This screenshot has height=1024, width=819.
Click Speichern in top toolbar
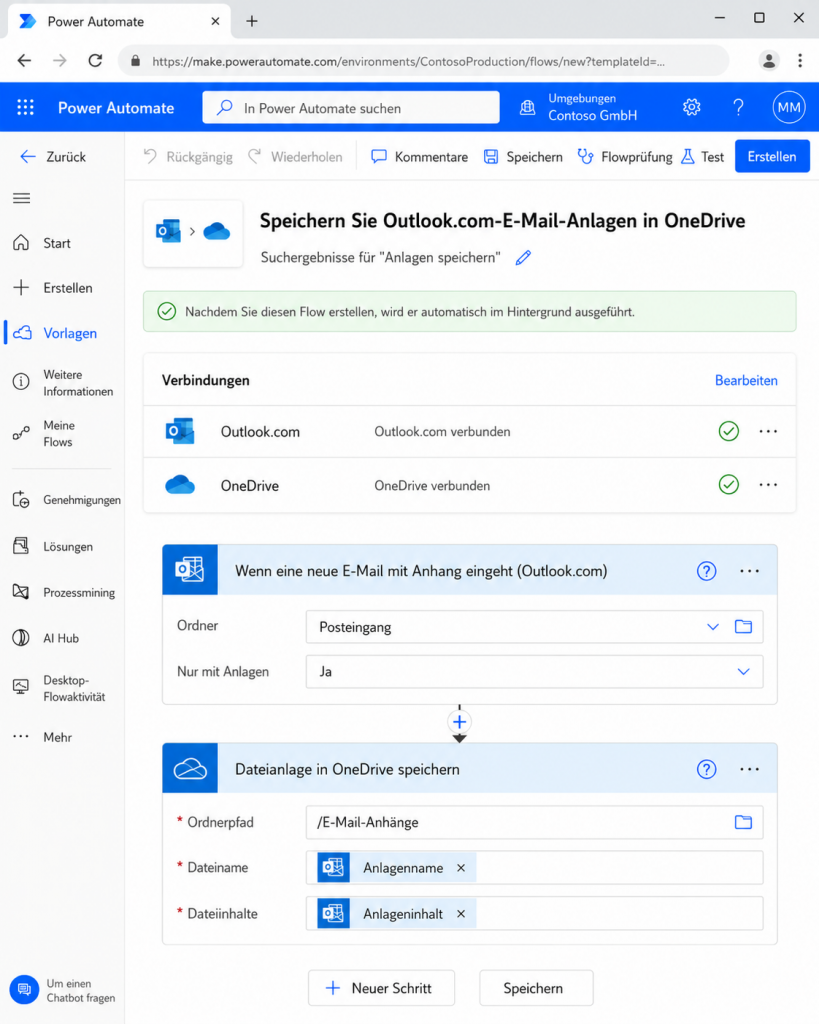point(523,157)
